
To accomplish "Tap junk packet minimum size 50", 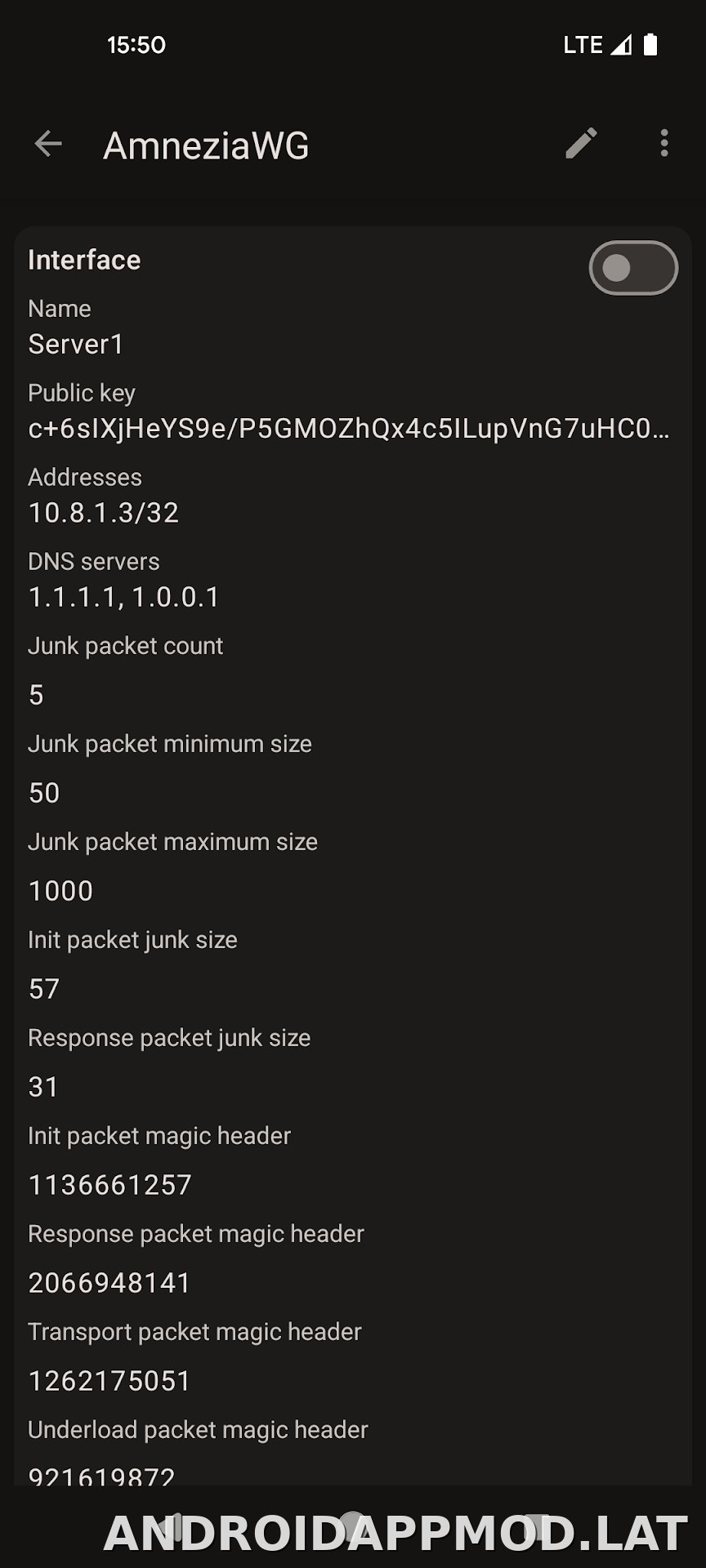I will pyautogui.click(x=44, y=793).
